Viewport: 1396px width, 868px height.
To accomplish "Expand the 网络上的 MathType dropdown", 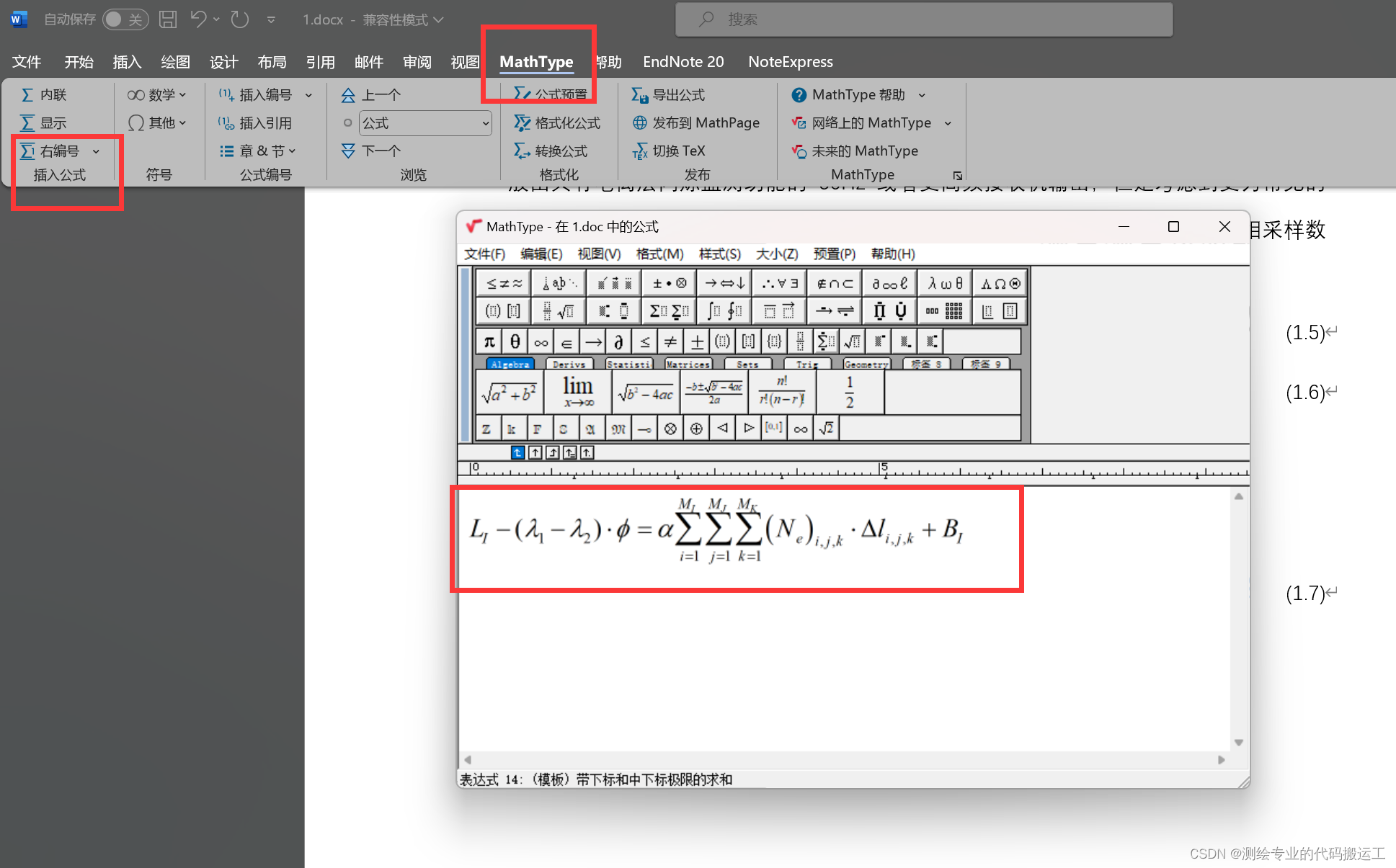I will click(949, 122).
